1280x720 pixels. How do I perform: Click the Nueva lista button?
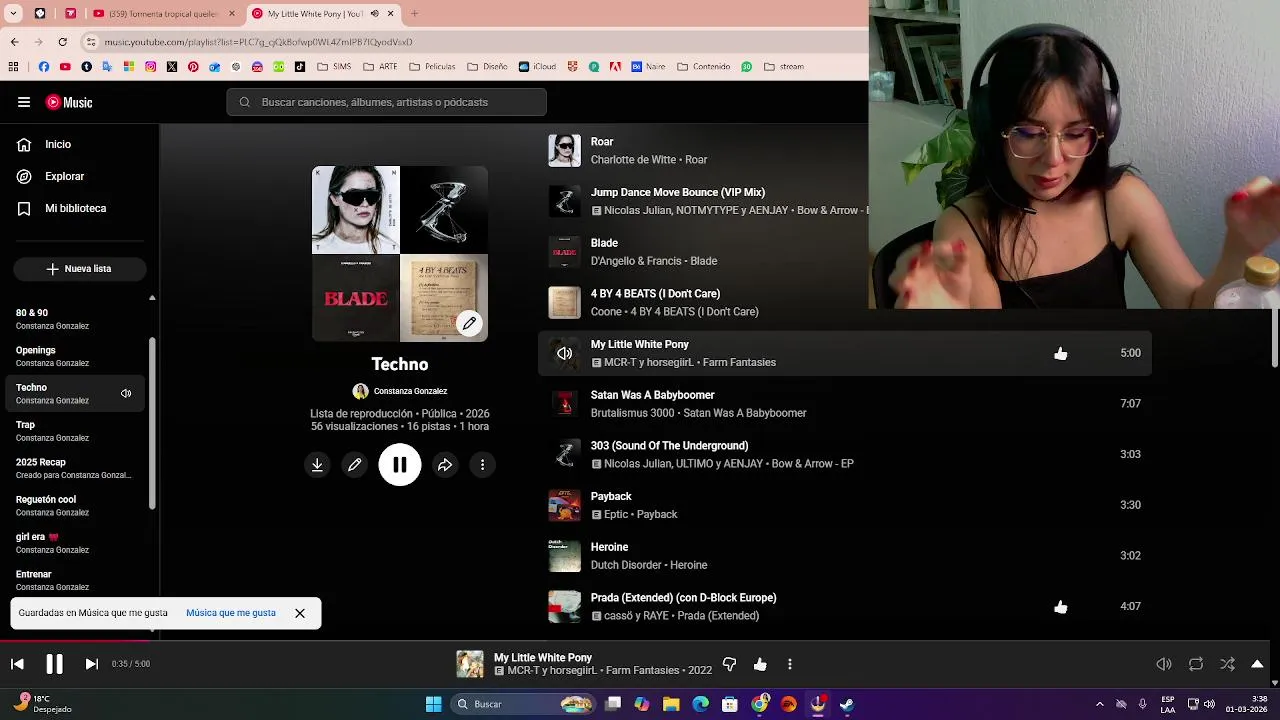pyautogui.click(x=79, y=269)
